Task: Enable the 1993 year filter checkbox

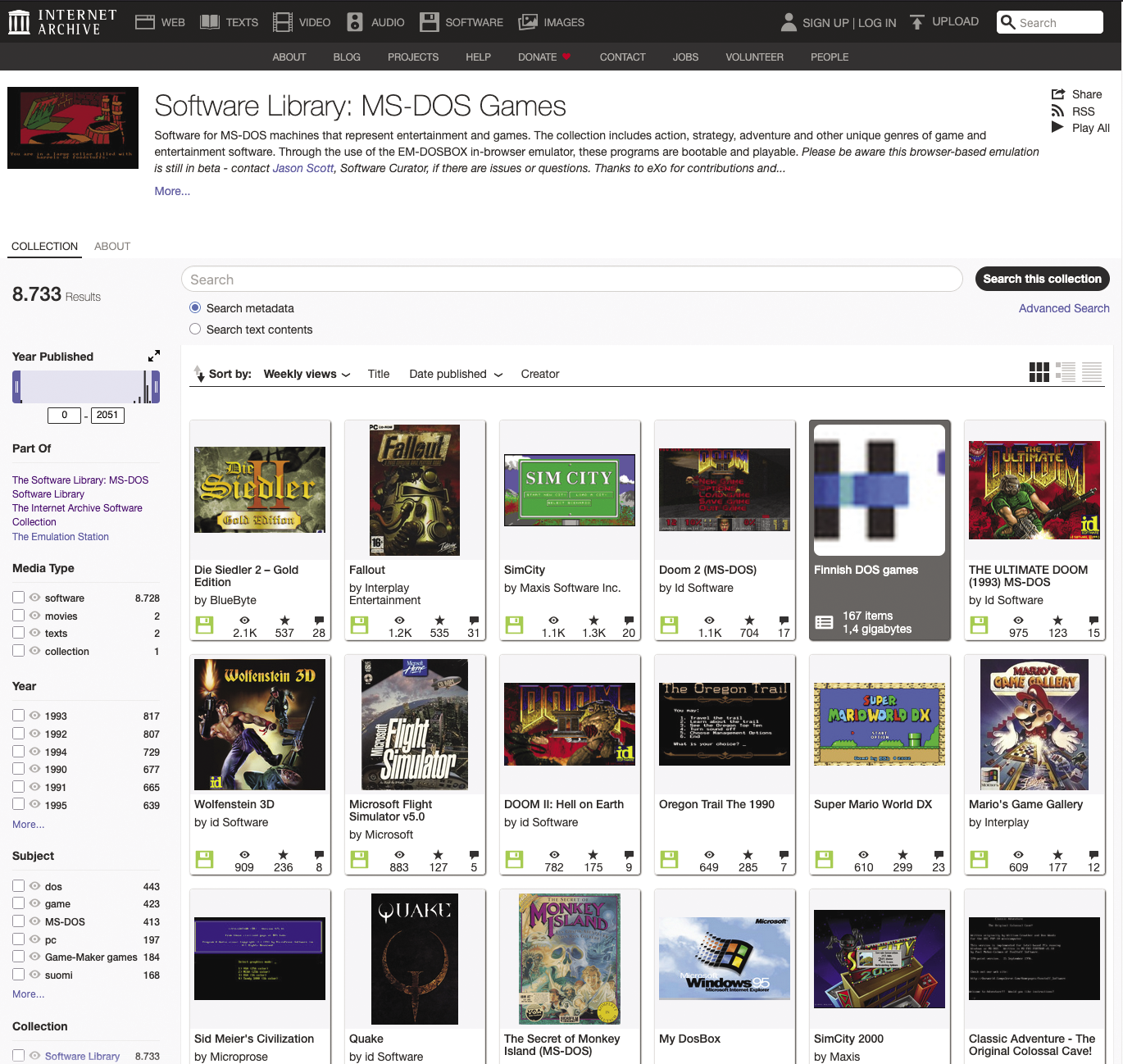Action: (x=18, y=715)
